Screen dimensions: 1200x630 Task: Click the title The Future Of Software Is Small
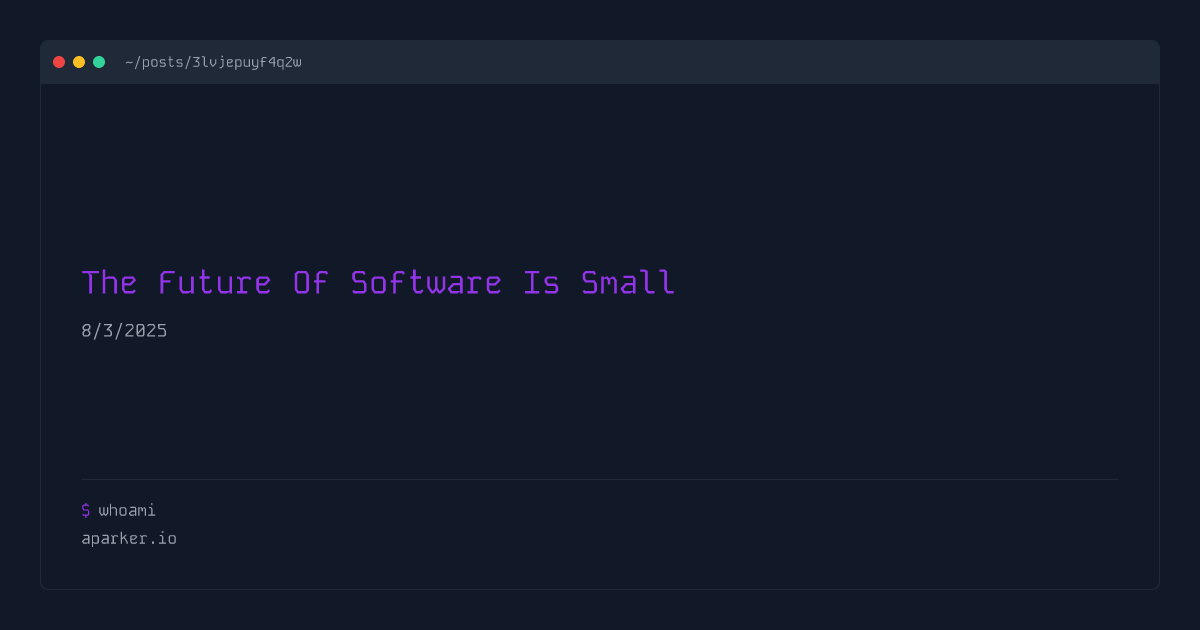(x=378, y=283)
